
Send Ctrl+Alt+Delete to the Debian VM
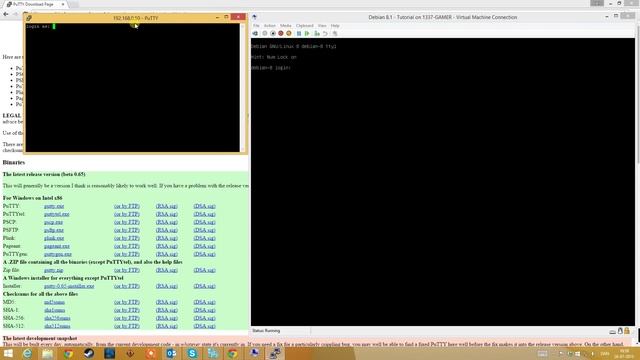pyautogui.click(x=255, y=33)
